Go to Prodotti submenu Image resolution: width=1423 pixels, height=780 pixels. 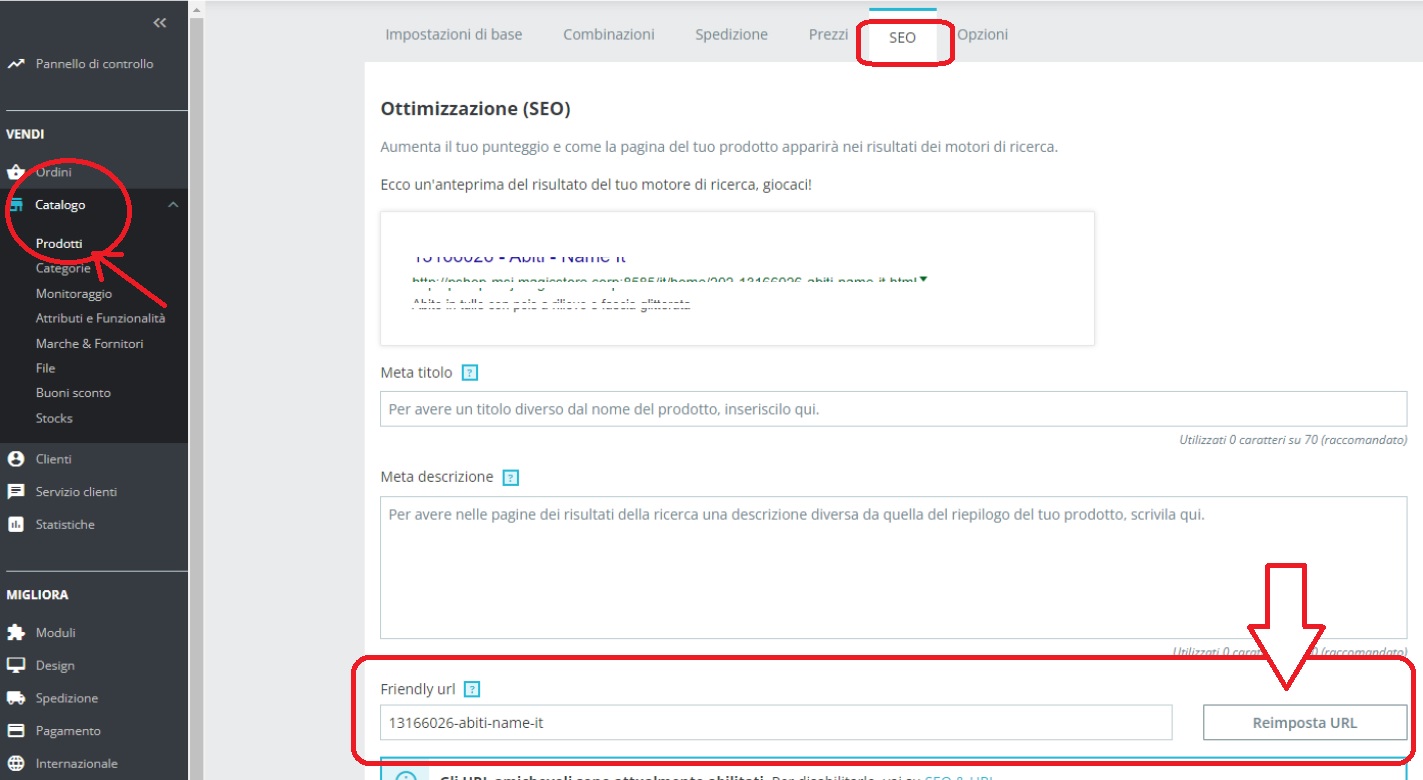click(x=59, y=243)
